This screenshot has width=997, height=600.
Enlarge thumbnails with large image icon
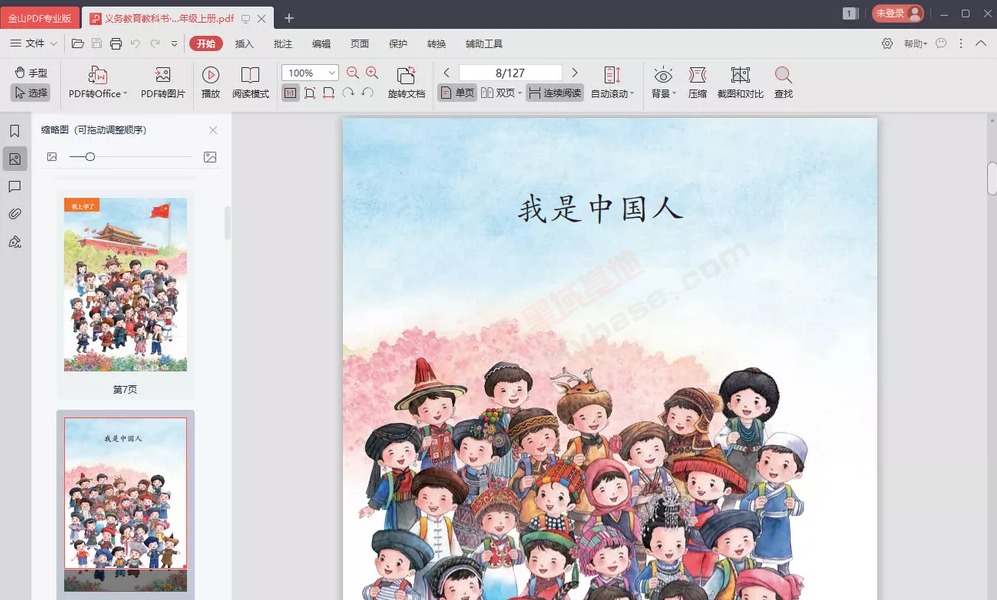pyautogui.click(x=210, y=157)
